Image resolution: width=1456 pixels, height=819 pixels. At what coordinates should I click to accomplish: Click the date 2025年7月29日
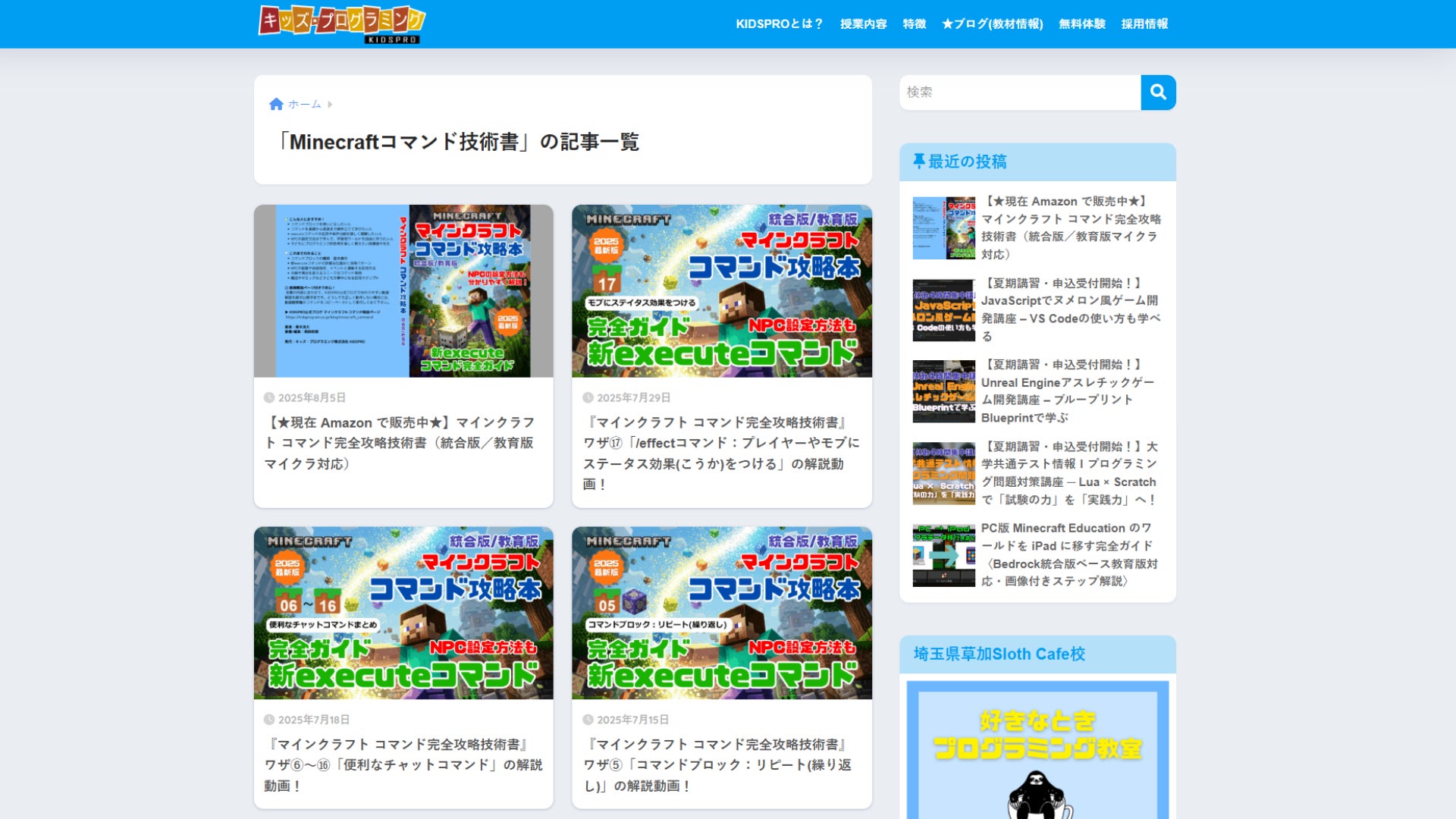633,397
